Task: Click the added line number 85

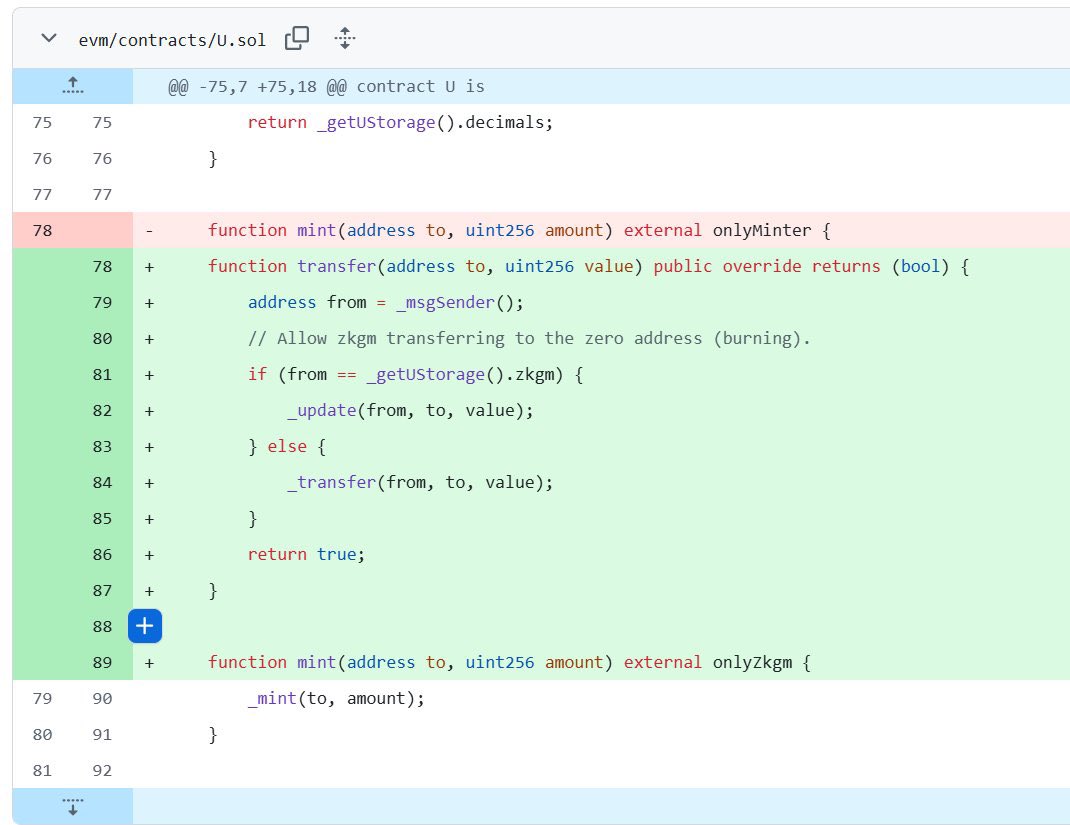Action: [102, 519]
